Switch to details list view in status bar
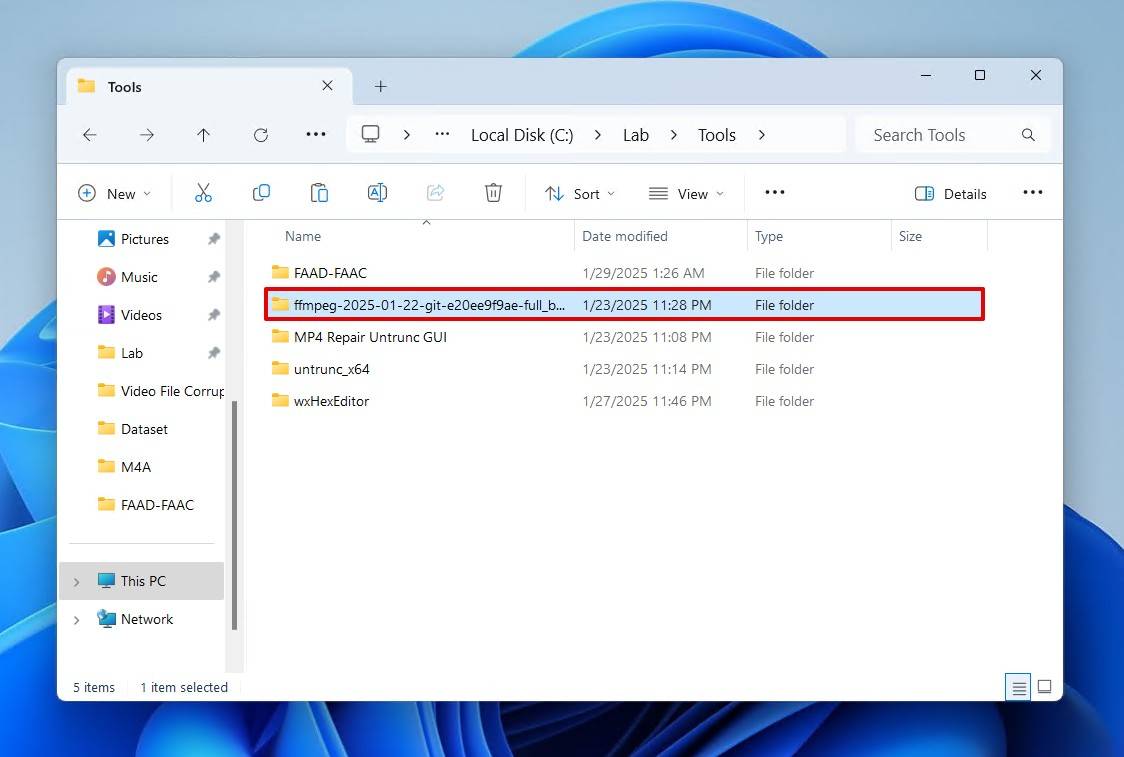This screenshot has width=1124, height=757. (x=1019, y=687)
